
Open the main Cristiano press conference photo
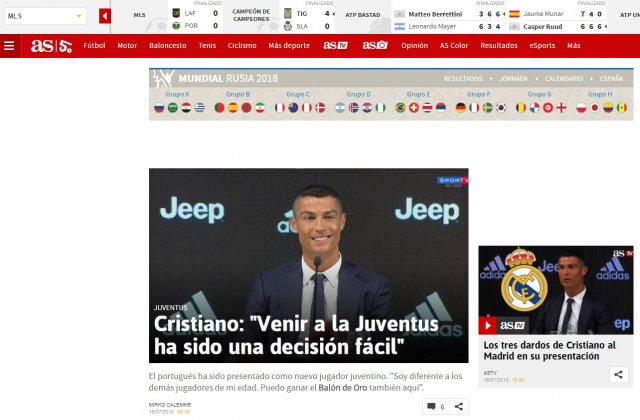tap(309, 265)
